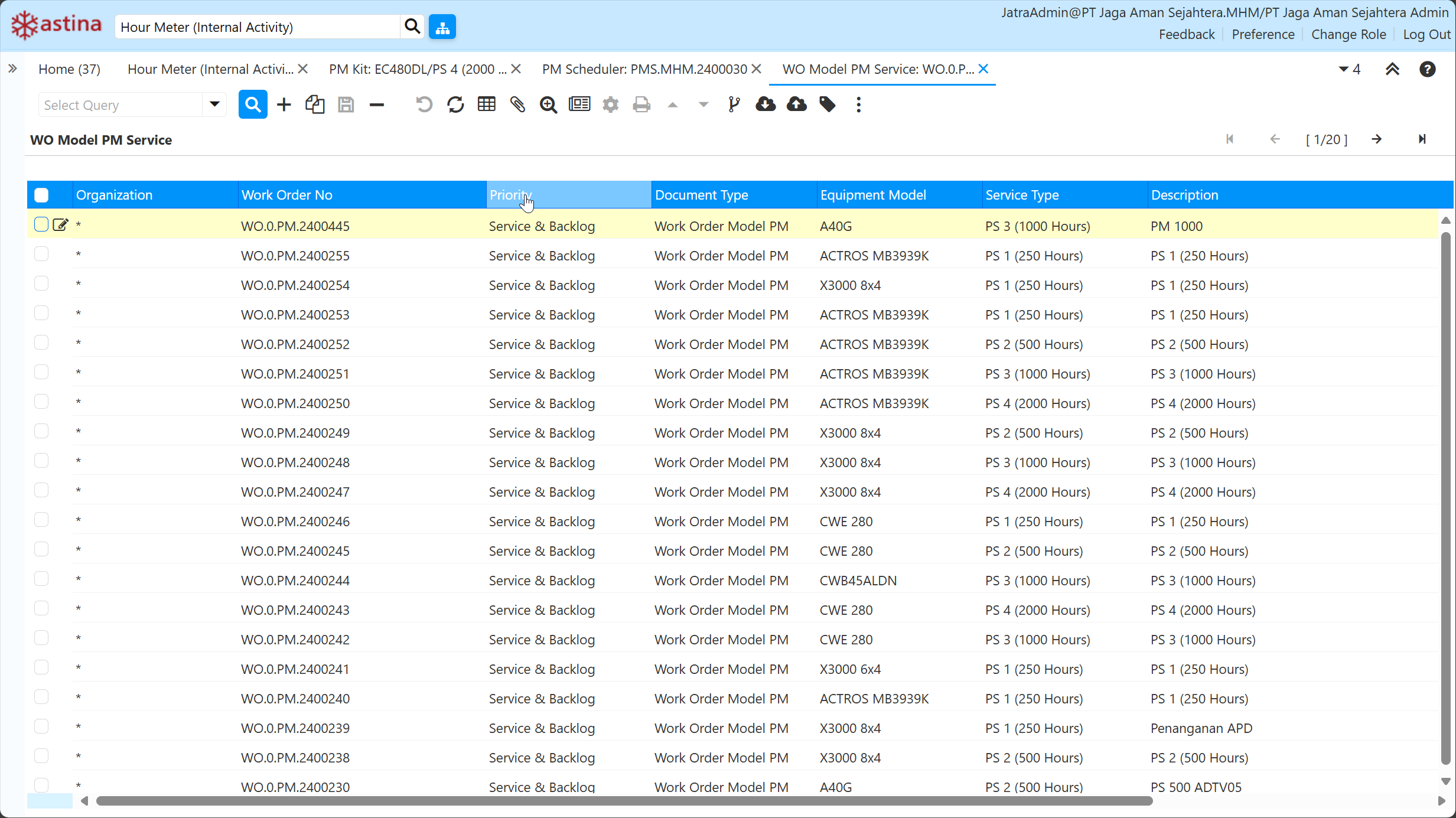This screenshot has width=1456, height=818.
Task: Expand the open tabs count dropdown
Action: [1349, 69]
